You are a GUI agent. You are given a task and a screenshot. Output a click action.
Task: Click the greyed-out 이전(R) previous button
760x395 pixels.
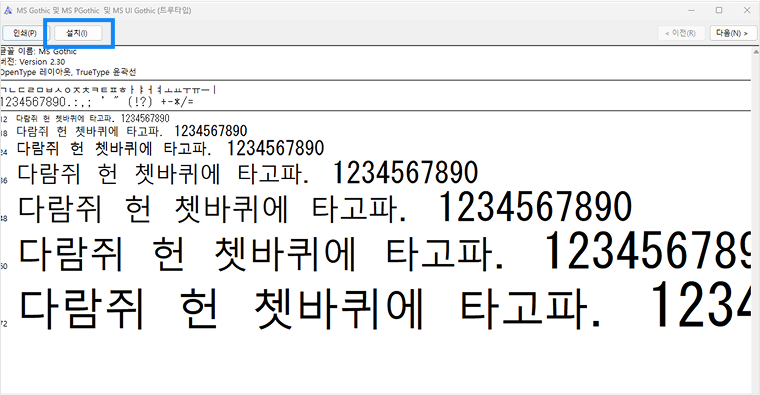click(x=681, y=33)
